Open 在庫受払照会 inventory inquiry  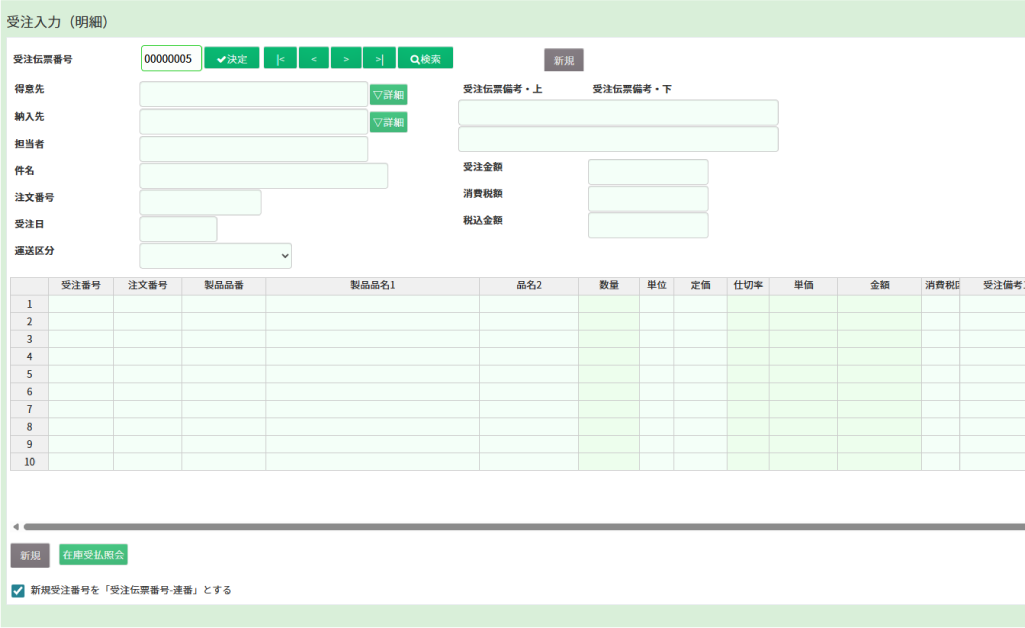(x=93, y=555)
